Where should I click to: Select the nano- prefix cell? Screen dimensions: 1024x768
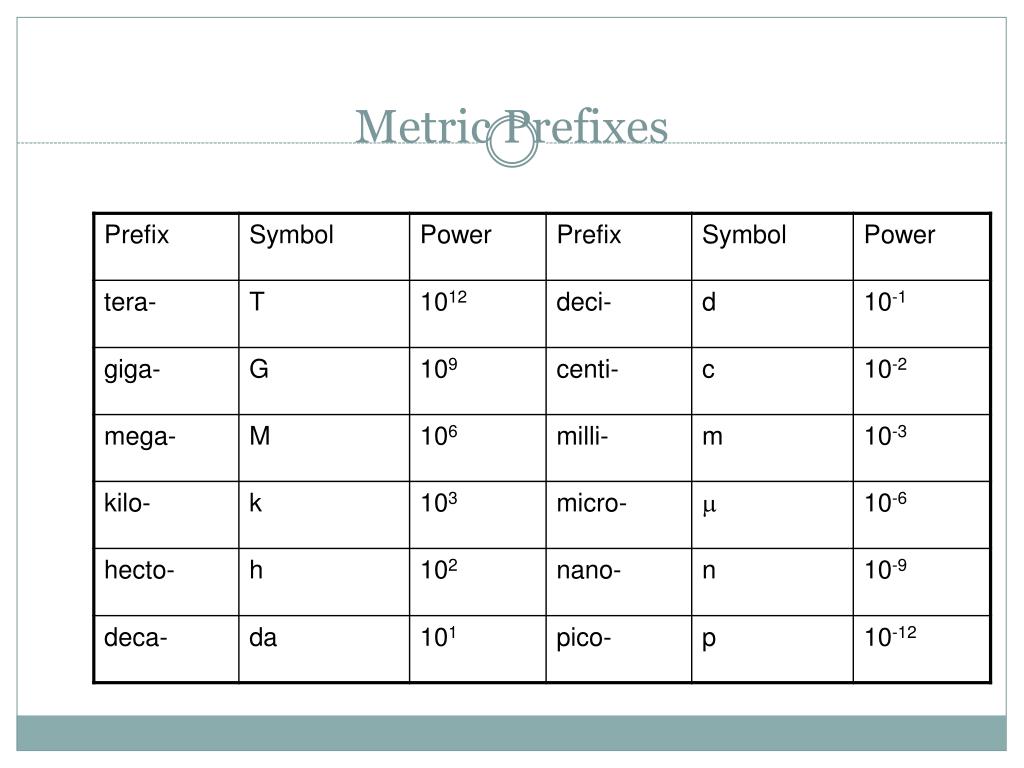[x=618, y=582]
